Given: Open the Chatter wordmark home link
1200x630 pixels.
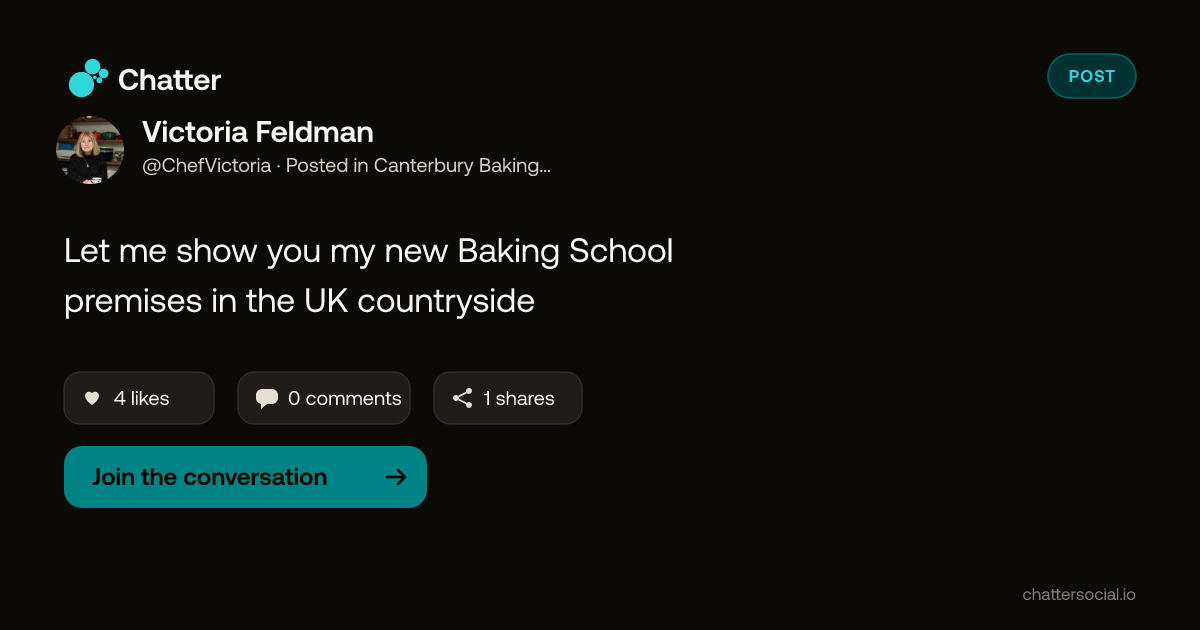Looking at the screenshot, I should [169, 80].
